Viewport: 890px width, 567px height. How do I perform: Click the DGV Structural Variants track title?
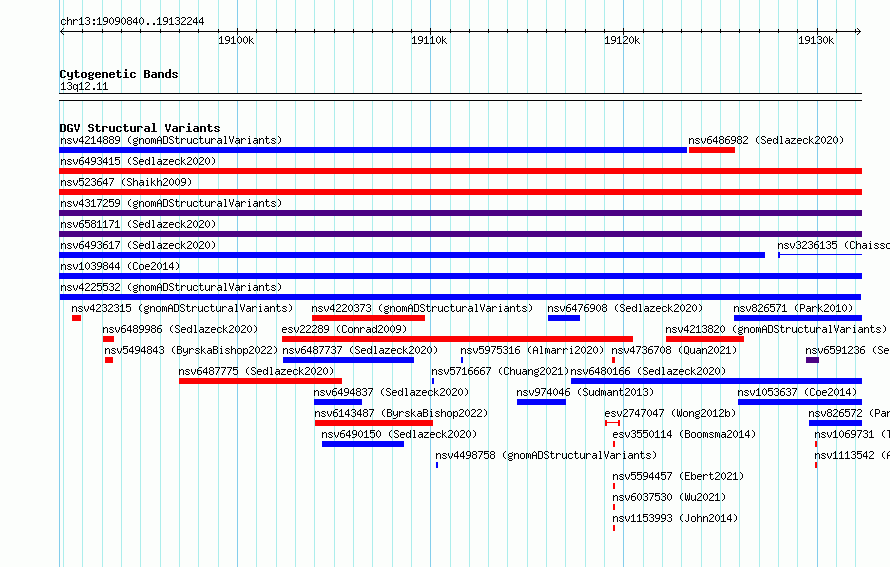(140, 128)
